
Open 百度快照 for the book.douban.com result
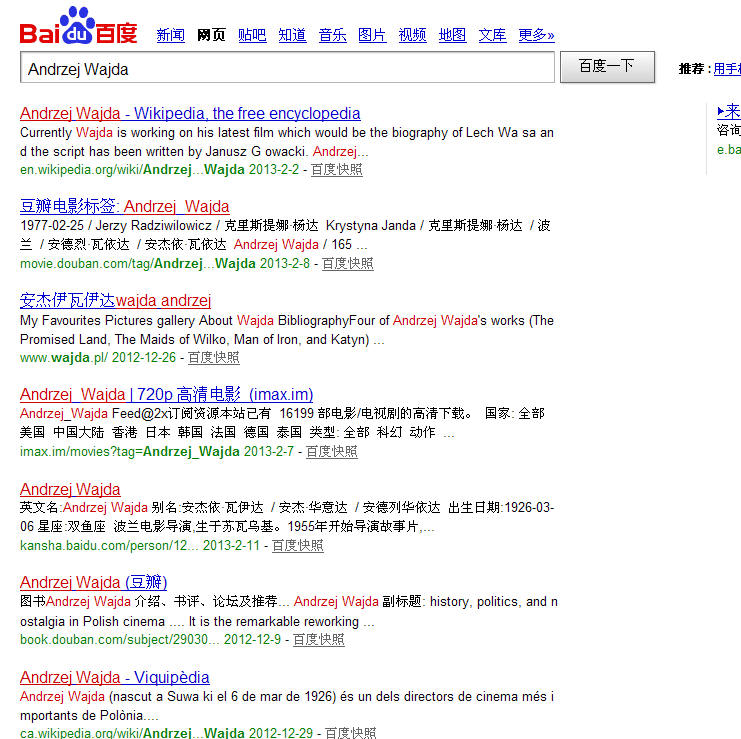pyautogui.click(x=319, y=640)
